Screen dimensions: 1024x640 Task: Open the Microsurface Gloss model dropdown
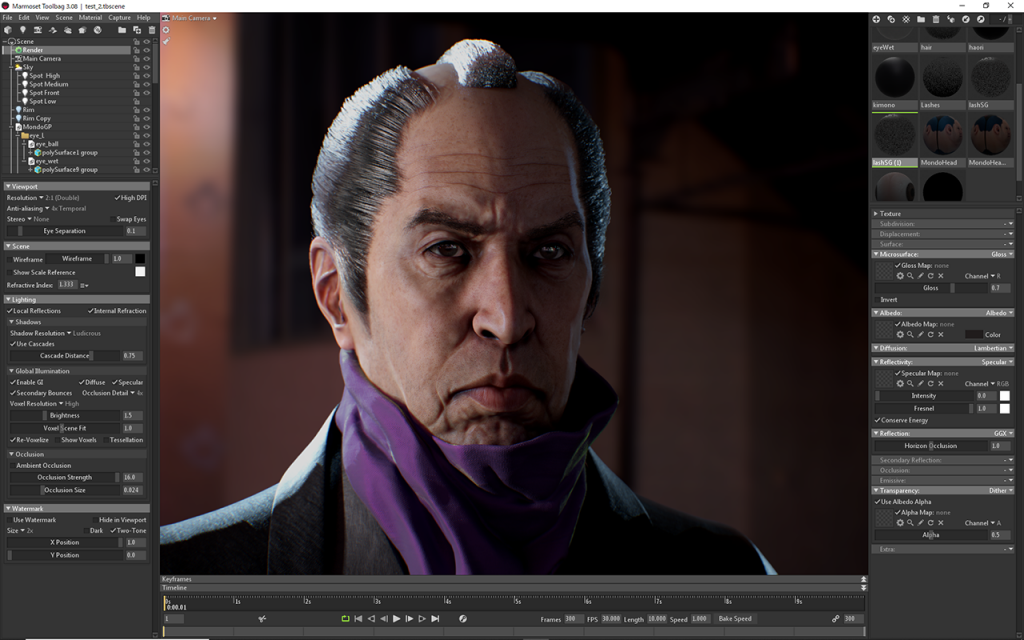tap(1002, 254)
